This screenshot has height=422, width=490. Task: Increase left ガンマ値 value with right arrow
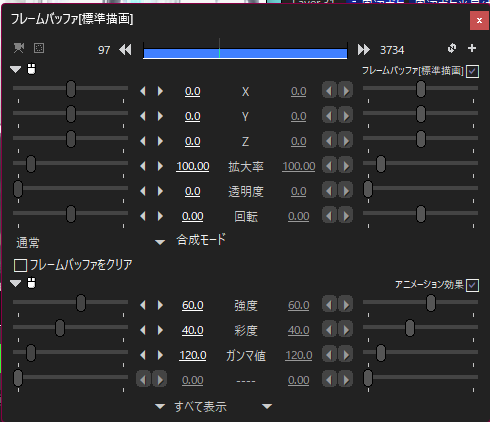[x=160, y=355]
